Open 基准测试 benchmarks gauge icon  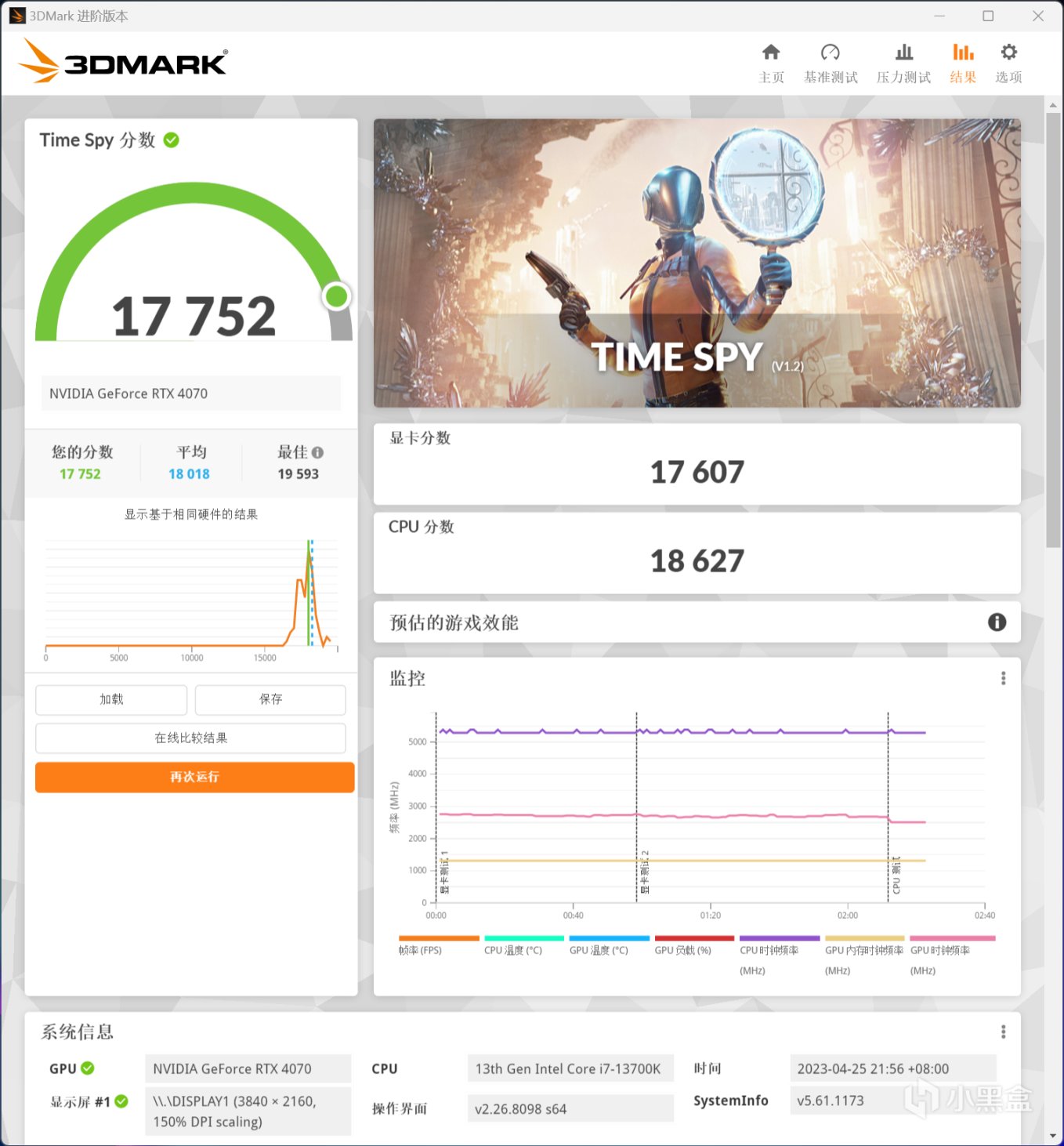click(x=831, y=53)
